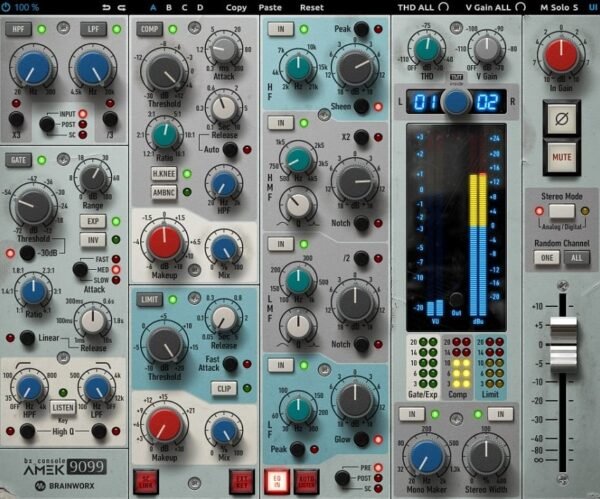600x499 pixels.
Task: Click the gate key LISTEN button
Action: click(x=63, y=408)
